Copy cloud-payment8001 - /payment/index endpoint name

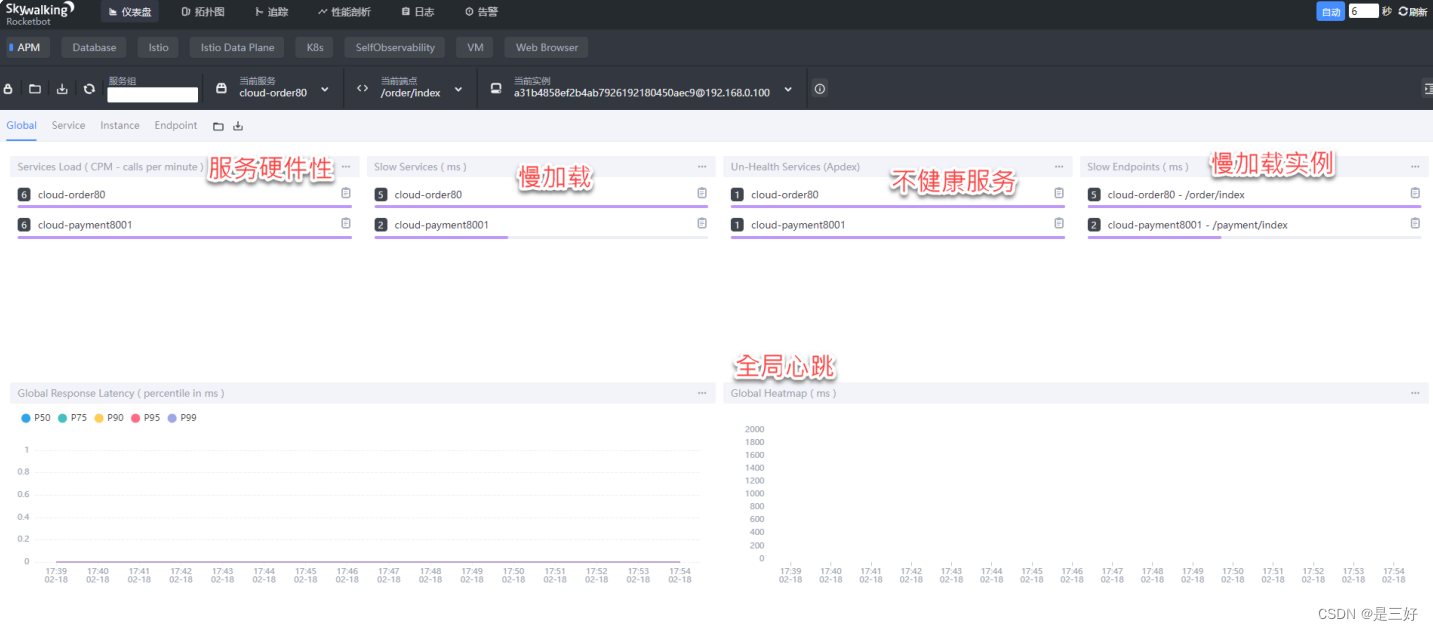point(1415,223)
